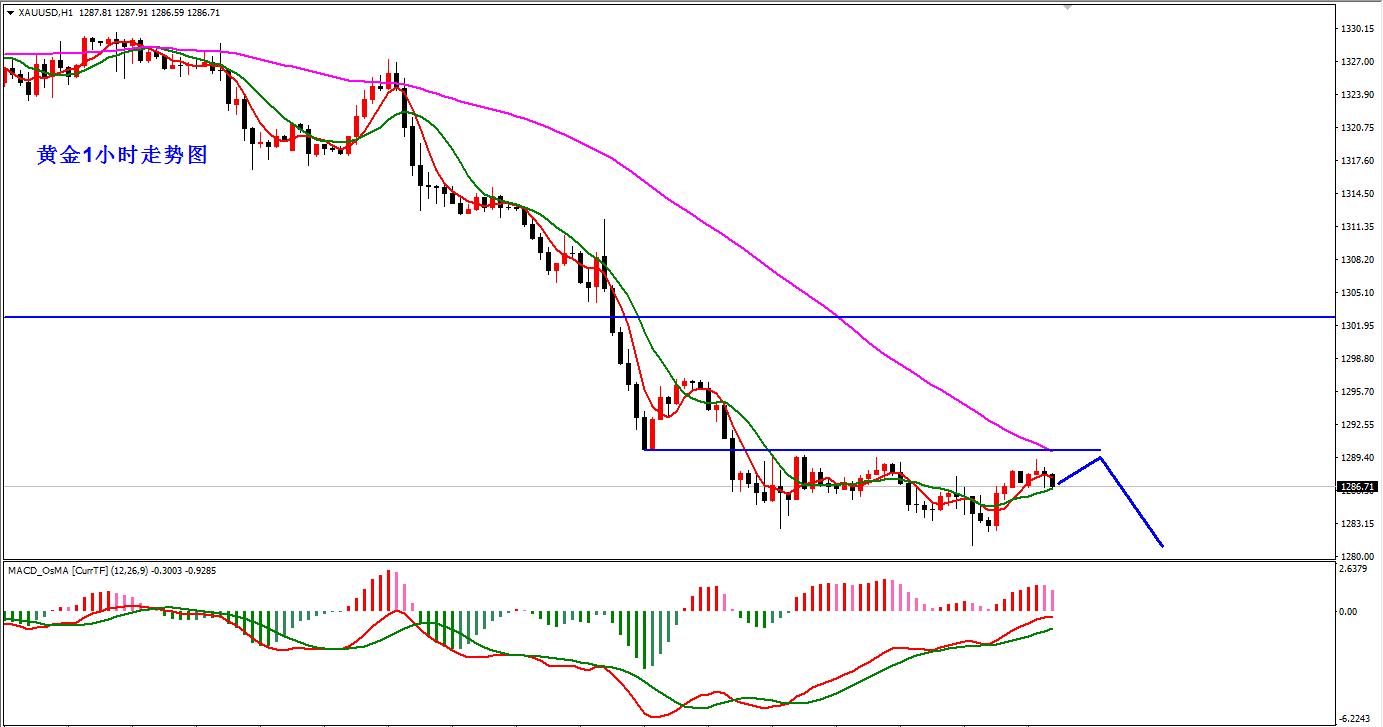
Task: Click the 1305.10 price axis label
Action: (1357, 293)
